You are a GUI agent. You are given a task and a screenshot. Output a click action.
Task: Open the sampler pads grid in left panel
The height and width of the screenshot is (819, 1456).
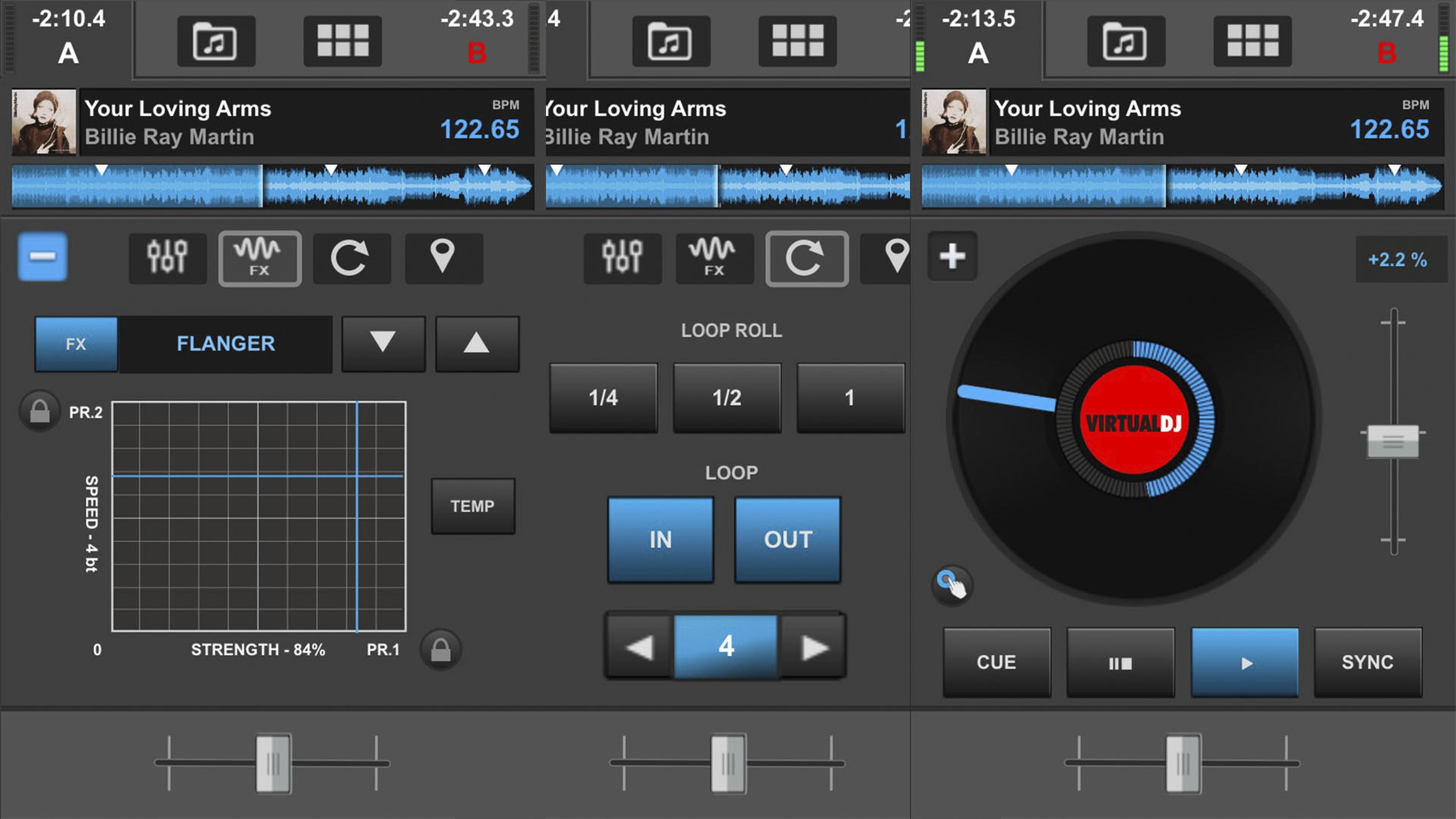click(342, 41)
